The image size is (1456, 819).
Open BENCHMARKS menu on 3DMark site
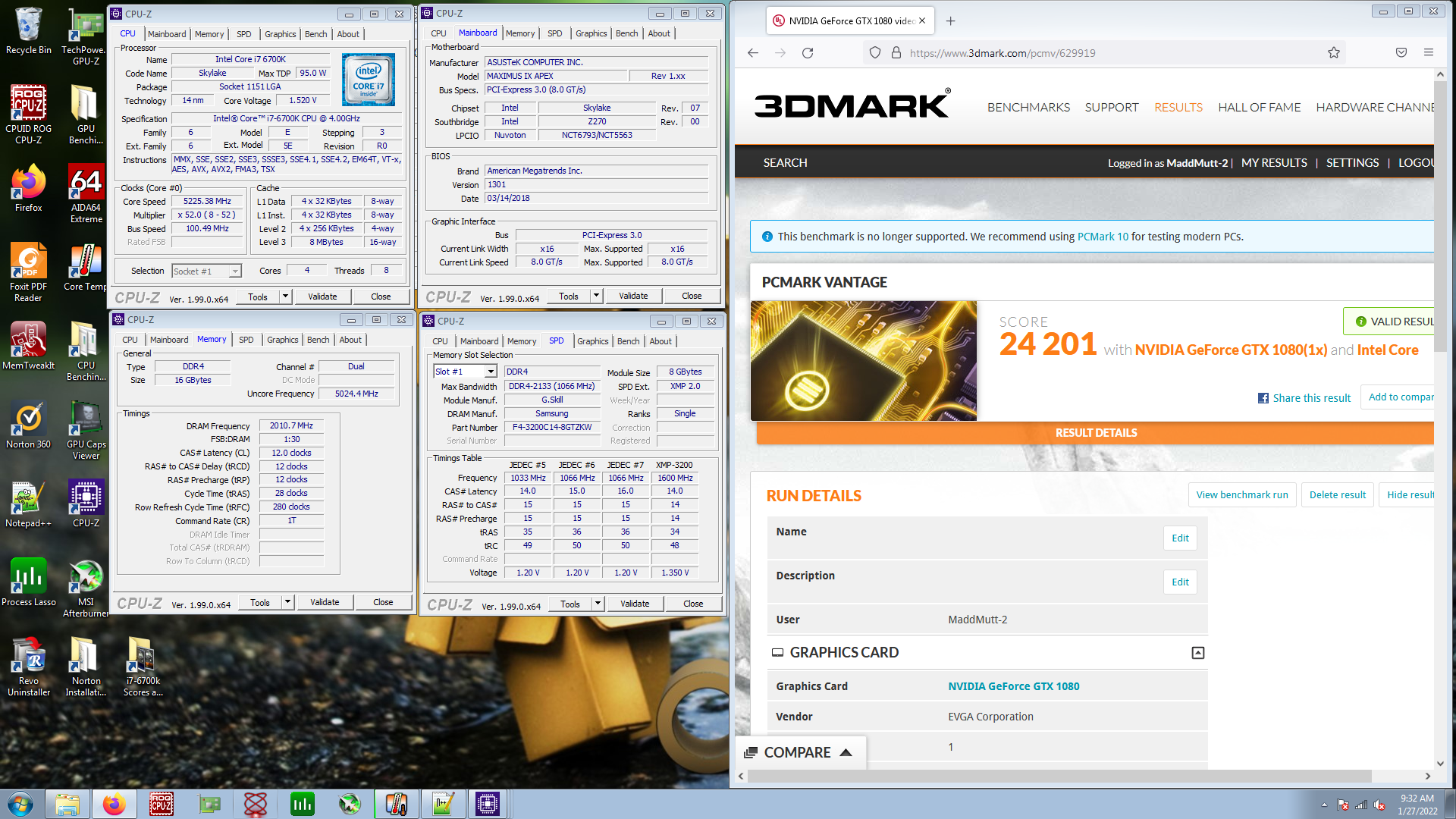coord(1028,107)
